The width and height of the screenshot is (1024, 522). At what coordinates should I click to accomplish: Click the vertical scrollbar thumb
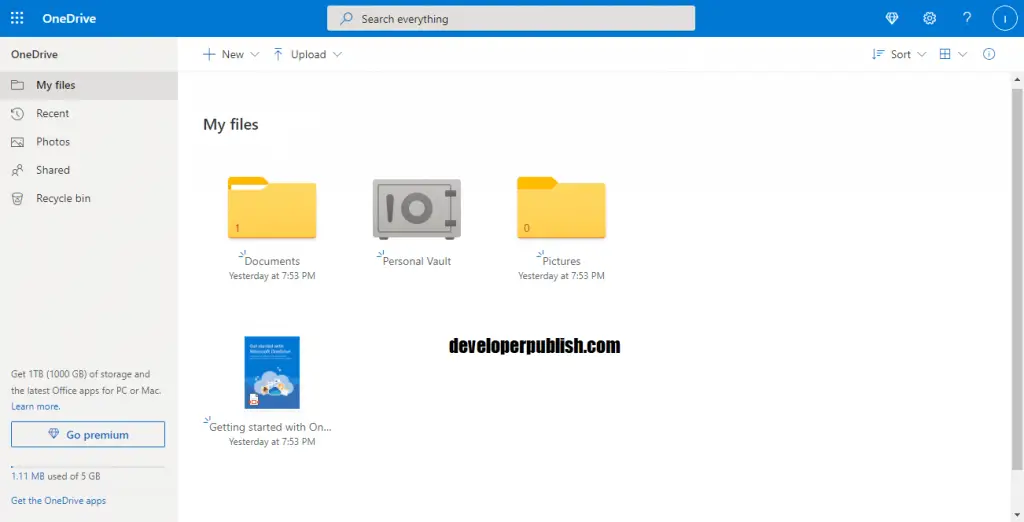click(1017, 279)
